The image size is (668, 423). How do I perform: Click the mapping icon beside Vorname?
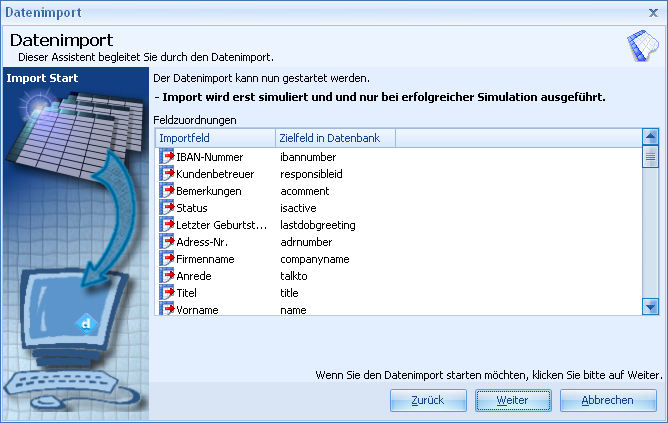167,308
